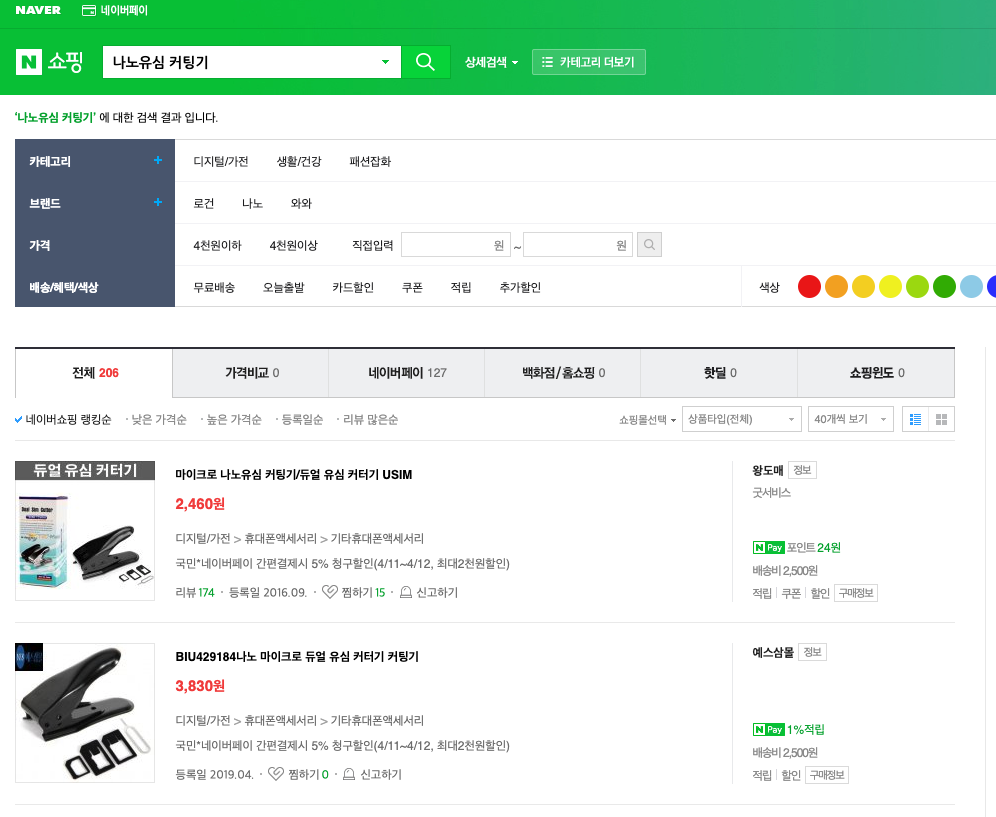
Task: Click the report bell icon for 2,460원 item
Action: tap(405, 593)
